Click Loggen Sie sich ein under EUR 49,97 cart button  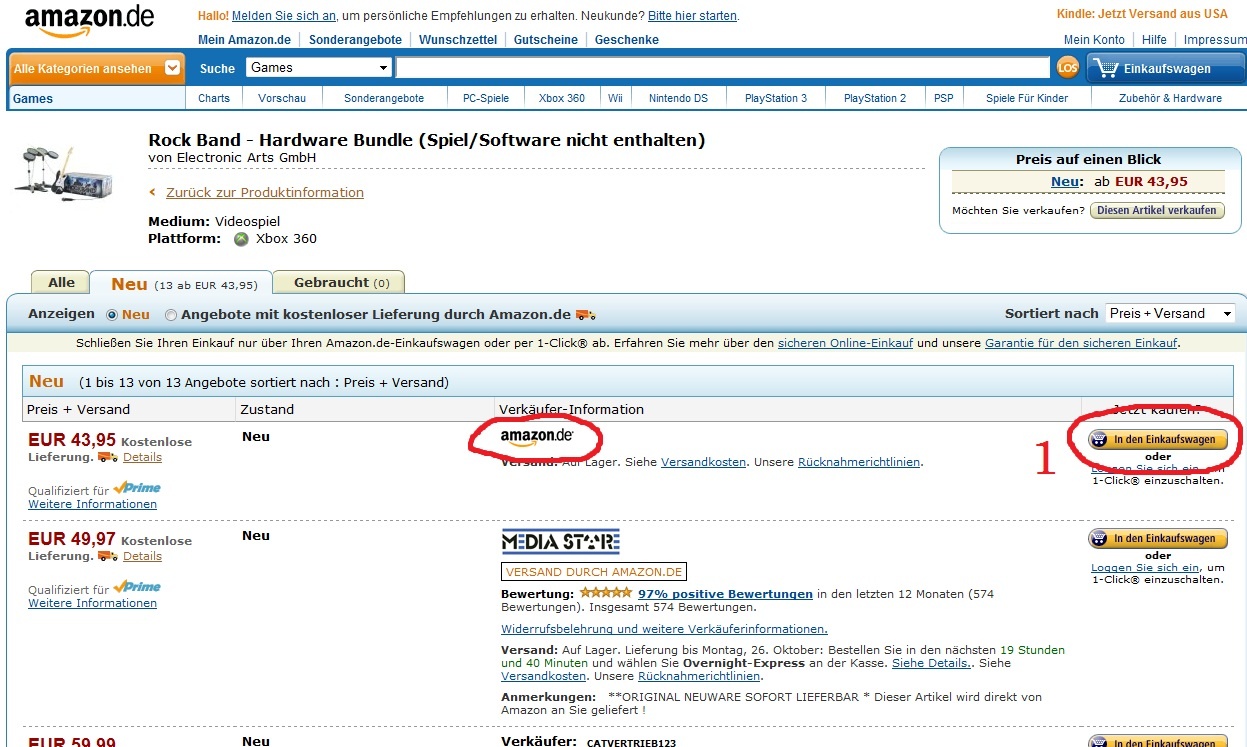[x=1145, y=567]
